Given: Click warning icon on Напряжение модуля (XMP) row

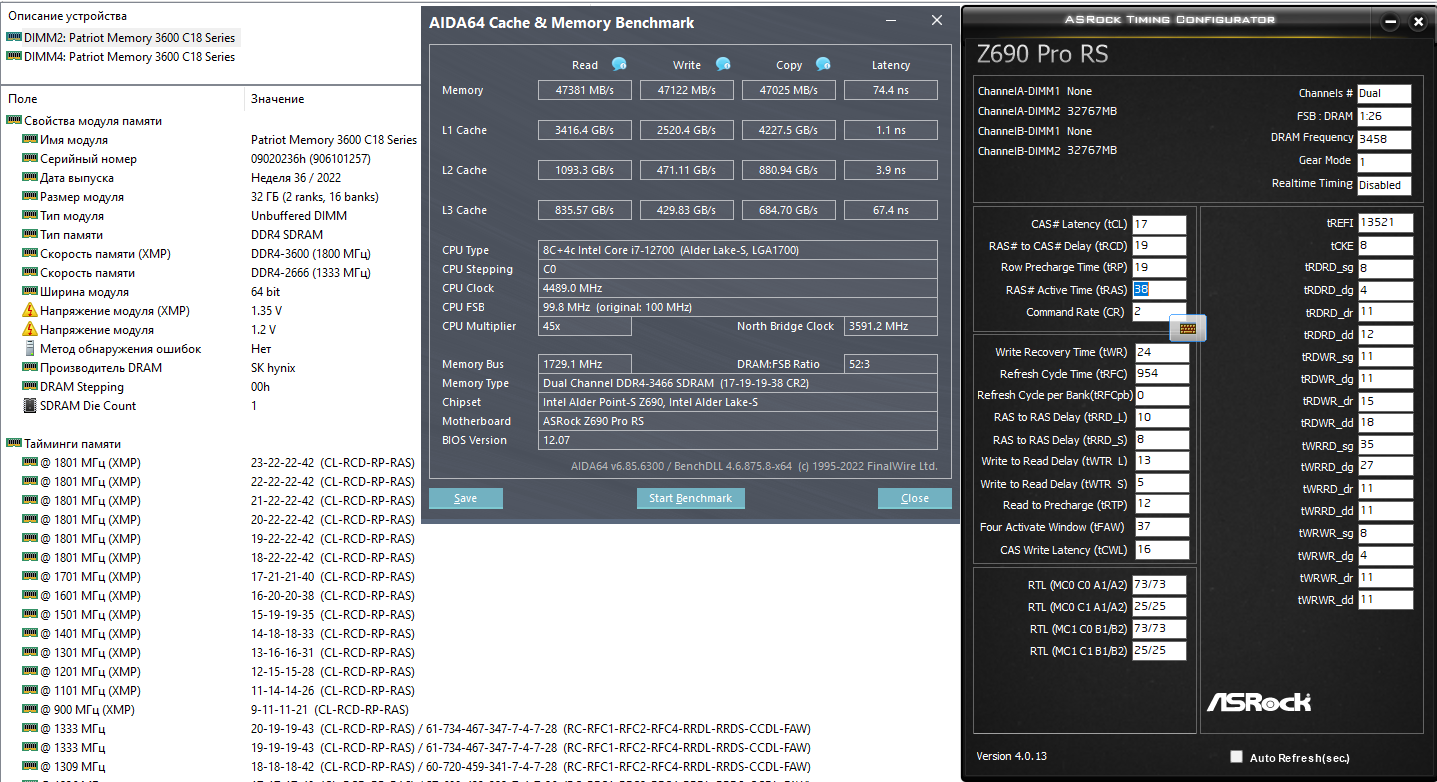Looking at the screenshot, I should 30,311.
